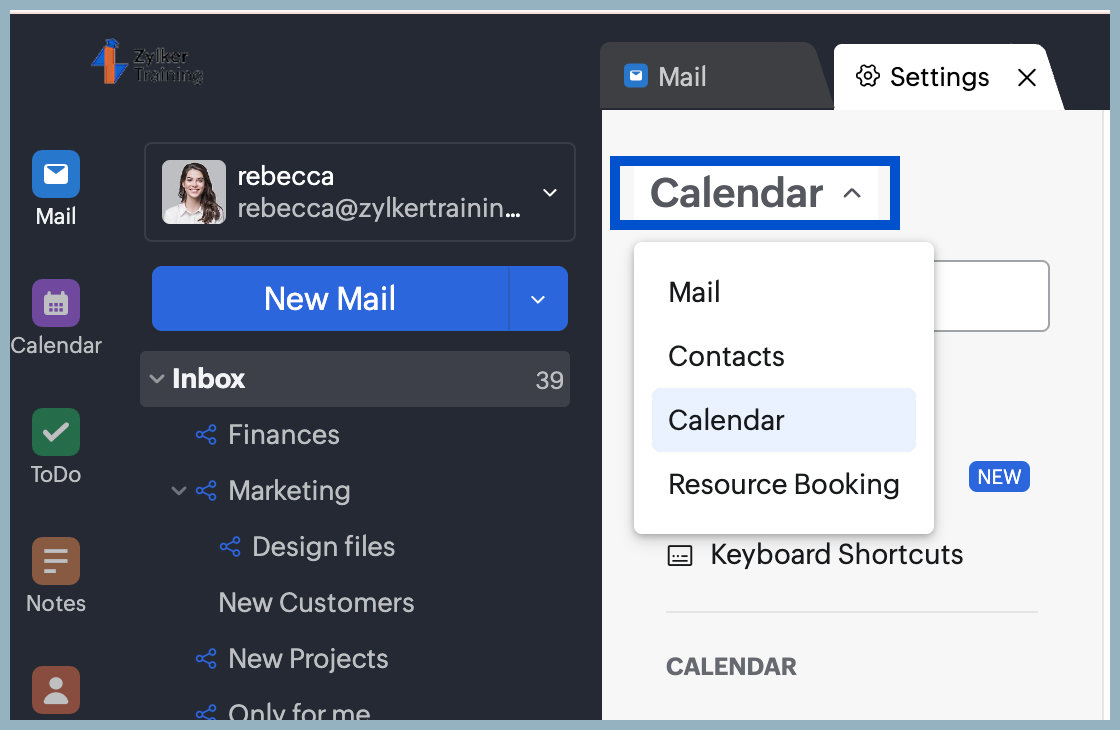The height and width of the screenshot is (730, 1120).
Task: Open the New Mail options arrow
Action: coord(538,299)
